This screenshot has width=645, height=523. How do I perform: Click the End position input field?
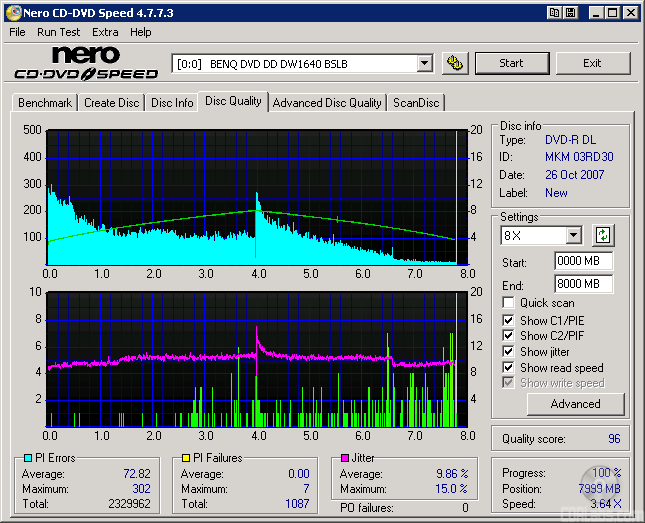(583, 284)
